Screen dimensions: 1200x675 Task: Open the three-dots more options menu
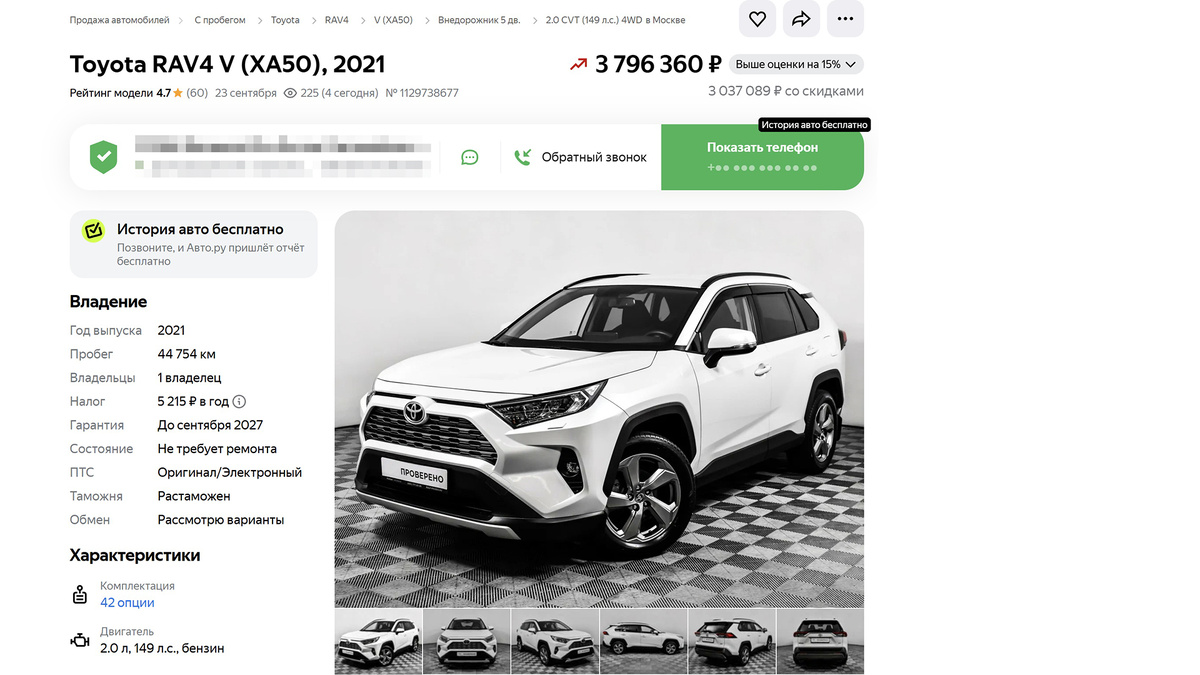pyautogui.click(x=845, y=19)
